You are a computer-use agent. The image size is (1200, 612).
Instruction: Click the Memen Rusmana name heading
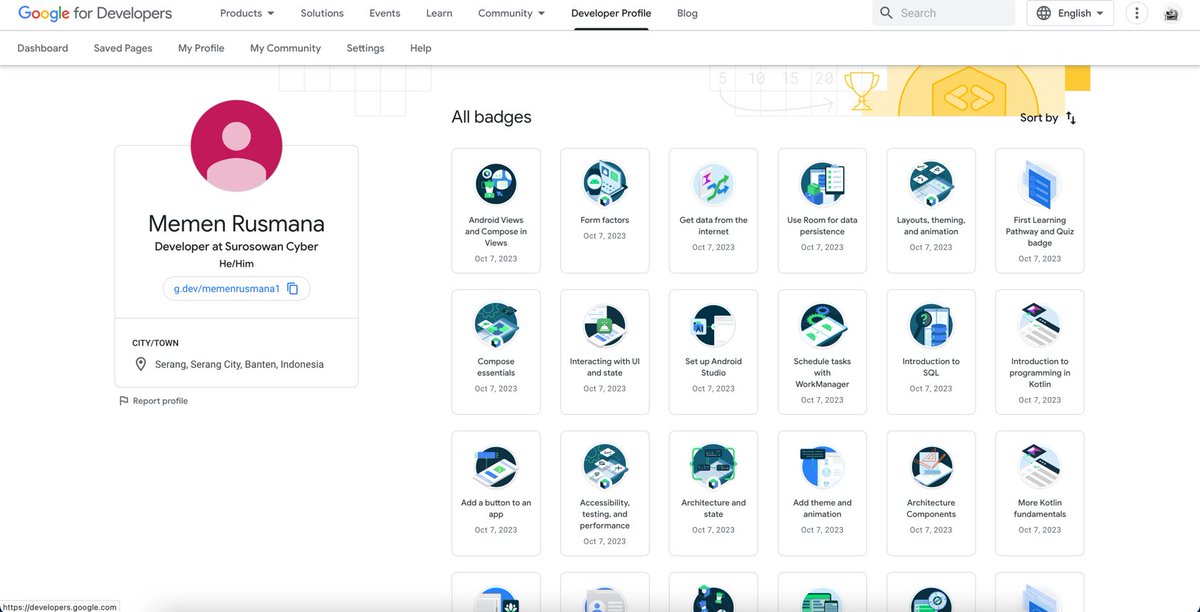236,223
